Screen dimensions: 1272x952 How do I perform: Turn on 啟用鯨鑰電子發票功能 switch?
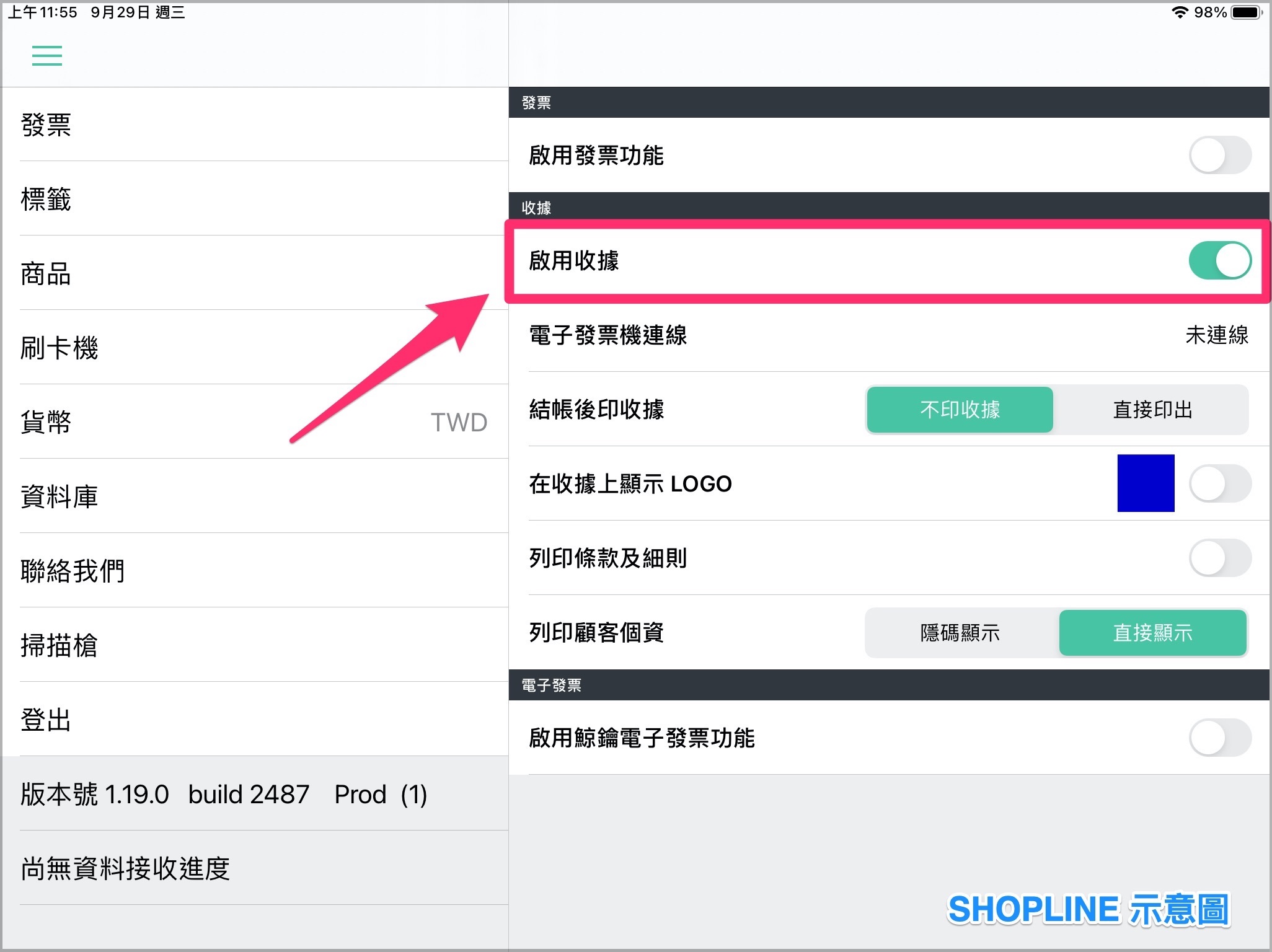1219,738
